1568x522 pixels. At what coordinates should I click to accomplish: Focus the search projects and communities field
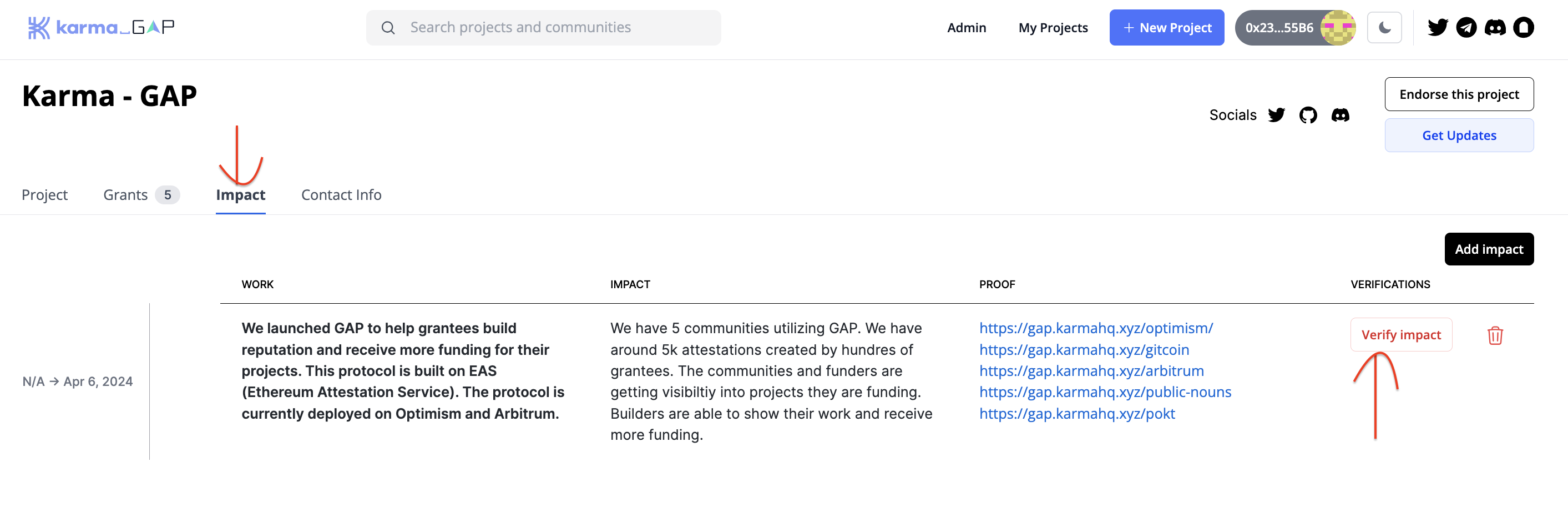point(543,27)
